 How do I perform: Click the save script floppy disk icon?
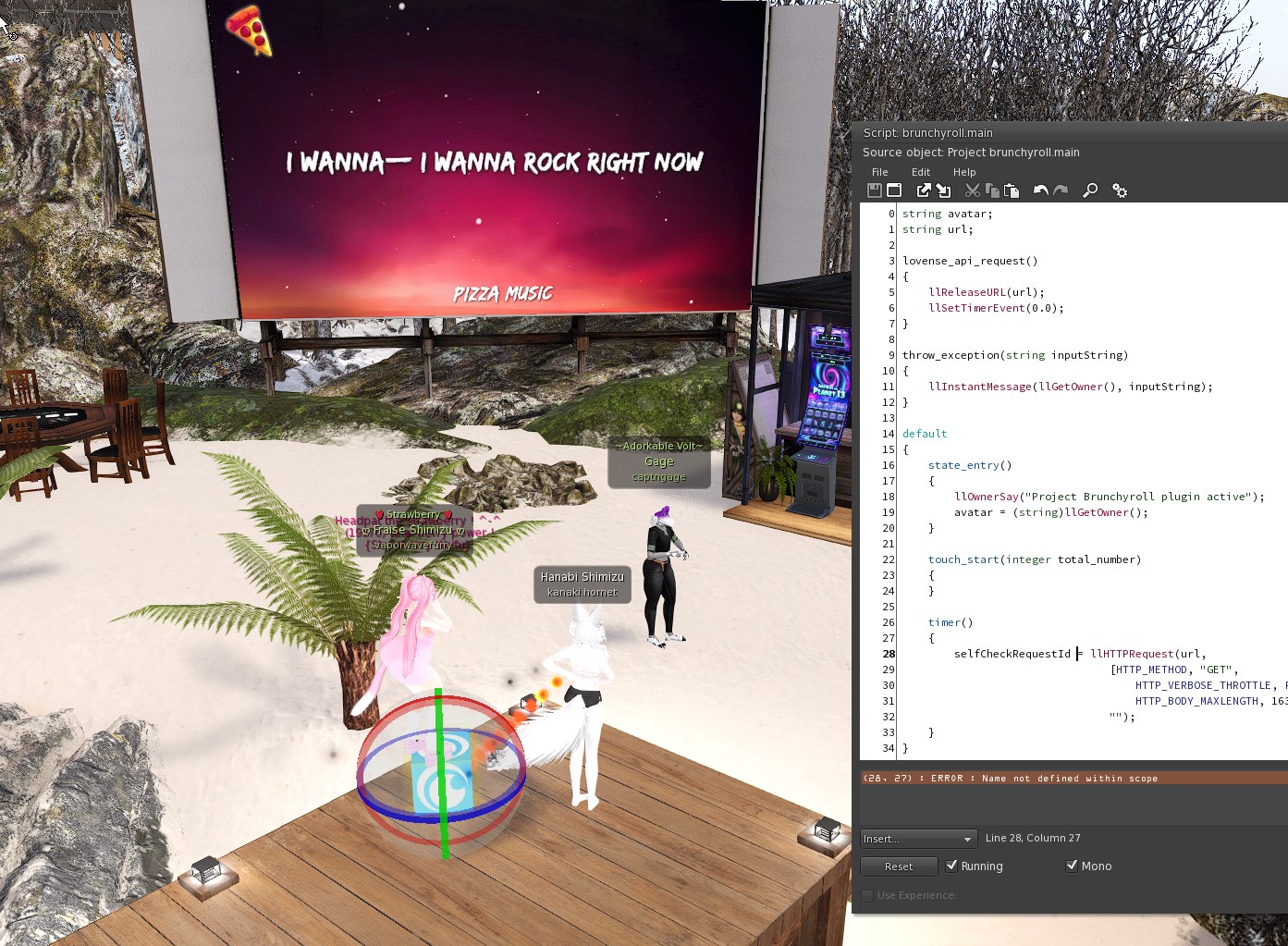pyautogui.click(x=874, y=190)
